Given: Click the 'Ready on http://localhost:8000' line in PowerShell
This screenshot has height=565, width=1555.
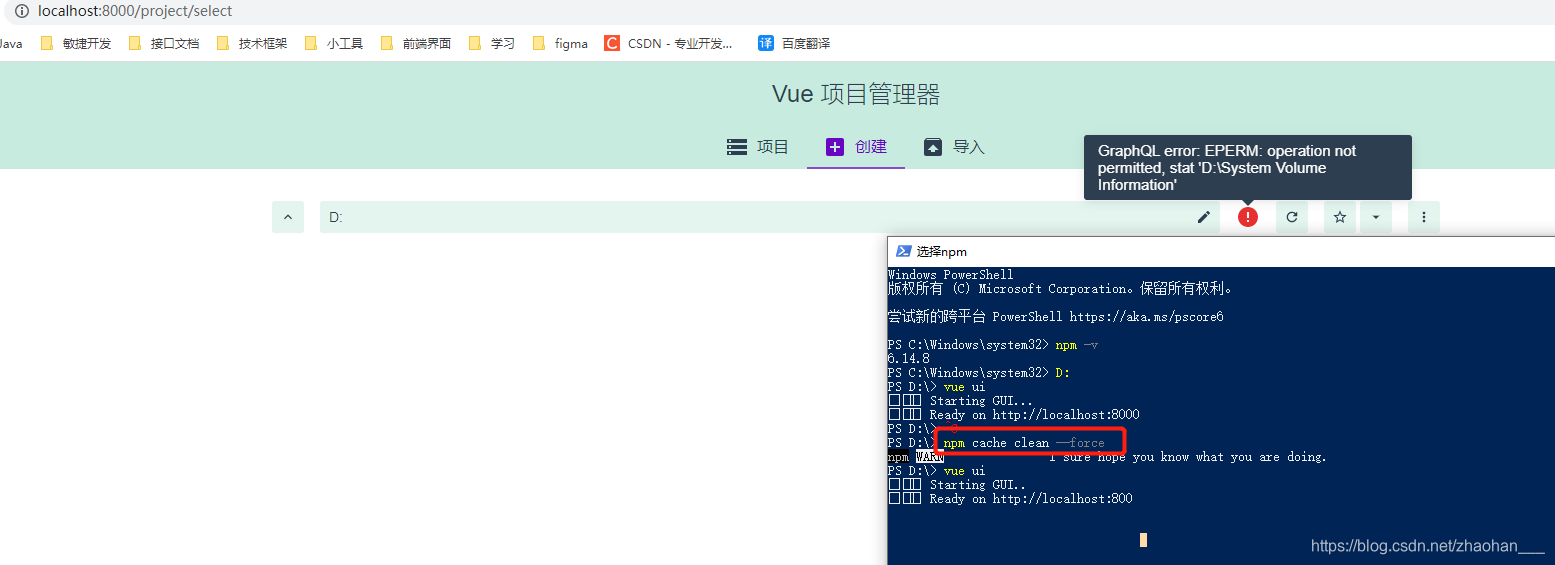Looking at the screenshot, I should pyautogui.click(x=1013, y=415).
